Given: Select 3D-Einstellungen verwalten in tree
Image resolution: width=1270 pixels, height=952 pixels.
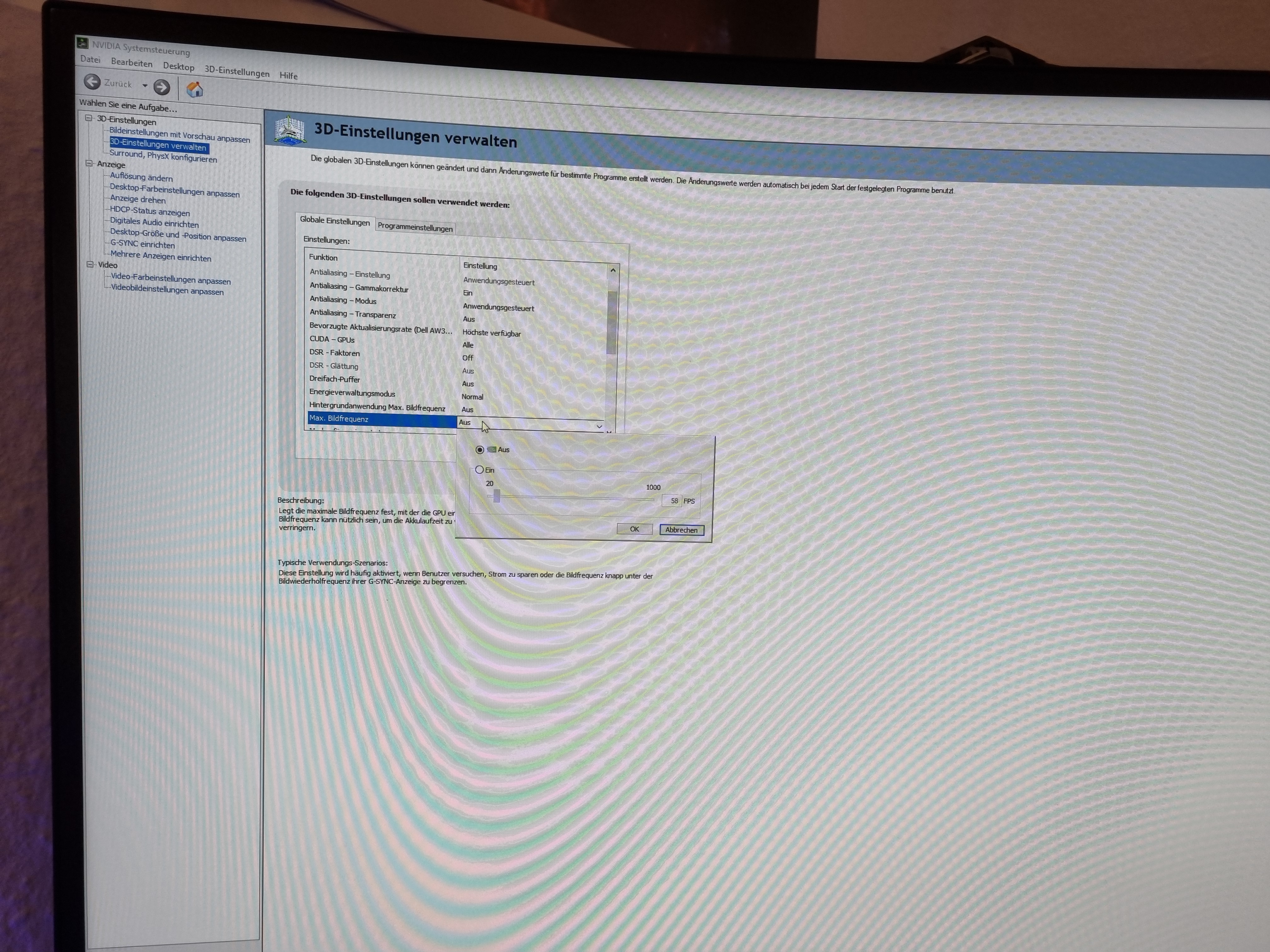Looking at the screenshot, I should click(x=158, y=146).
